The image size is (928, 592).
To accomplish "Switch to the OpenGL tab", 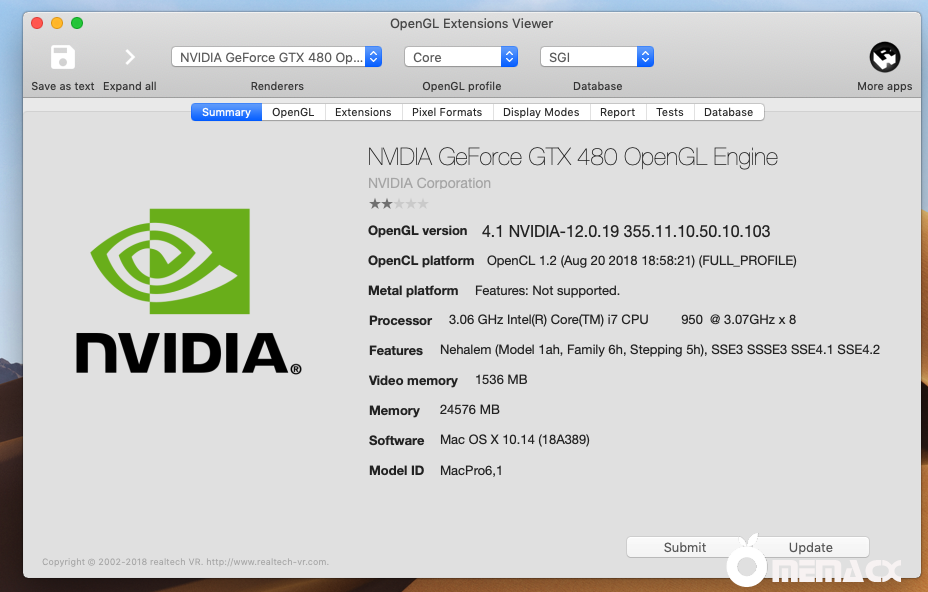I will pyautogui.click(x=293, y=112).
